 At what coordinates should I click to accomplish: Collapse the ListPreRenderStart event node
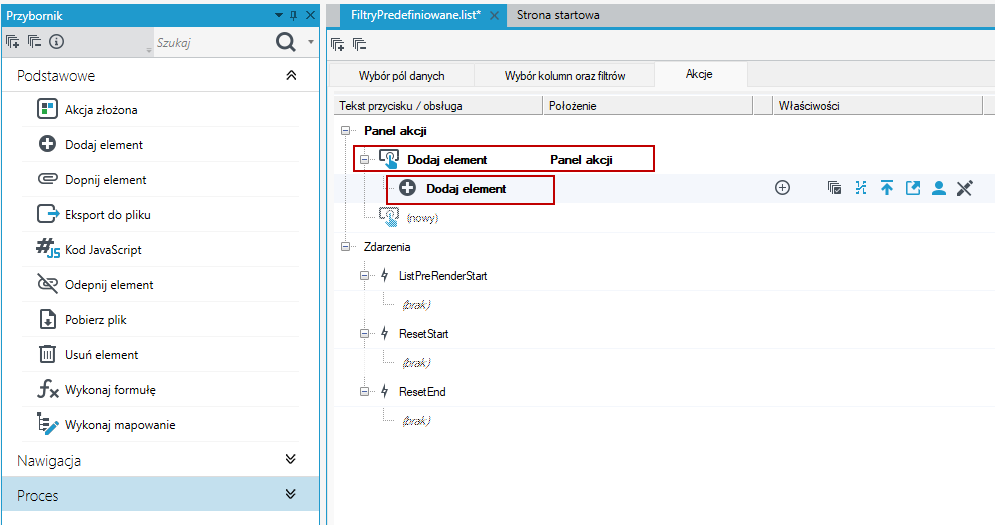point(364,276)
